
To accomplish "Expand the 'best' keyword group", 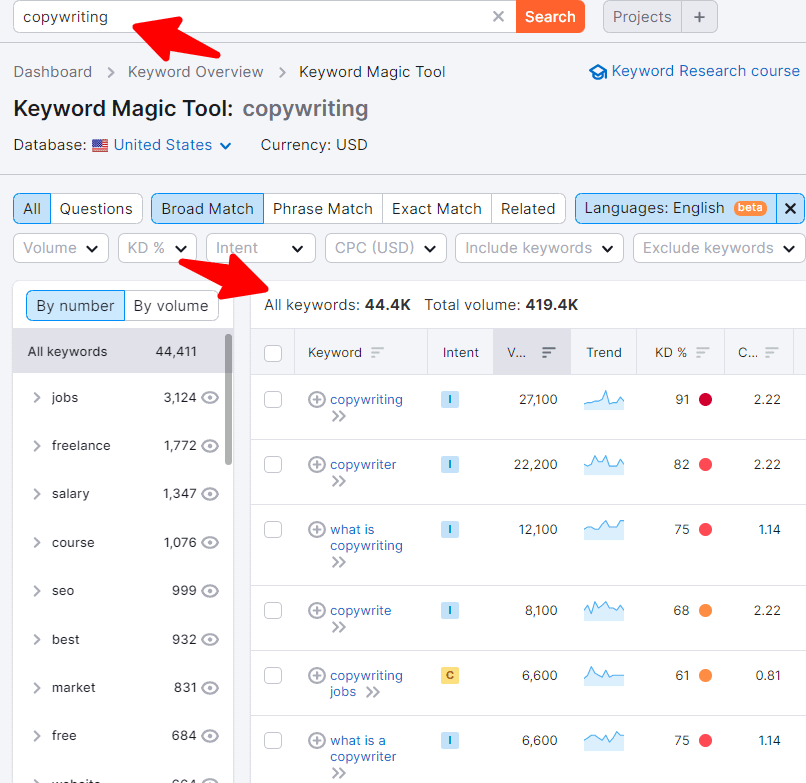I will (36, 639).
